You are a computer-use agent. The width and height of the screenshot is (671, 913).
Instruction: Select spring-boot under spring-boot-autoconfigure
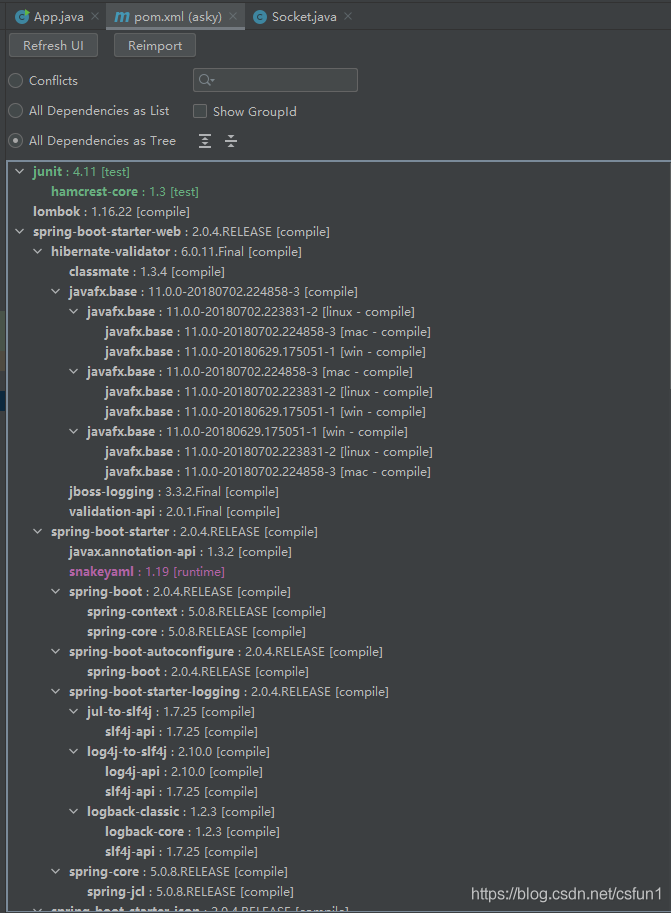click(197, 671)
